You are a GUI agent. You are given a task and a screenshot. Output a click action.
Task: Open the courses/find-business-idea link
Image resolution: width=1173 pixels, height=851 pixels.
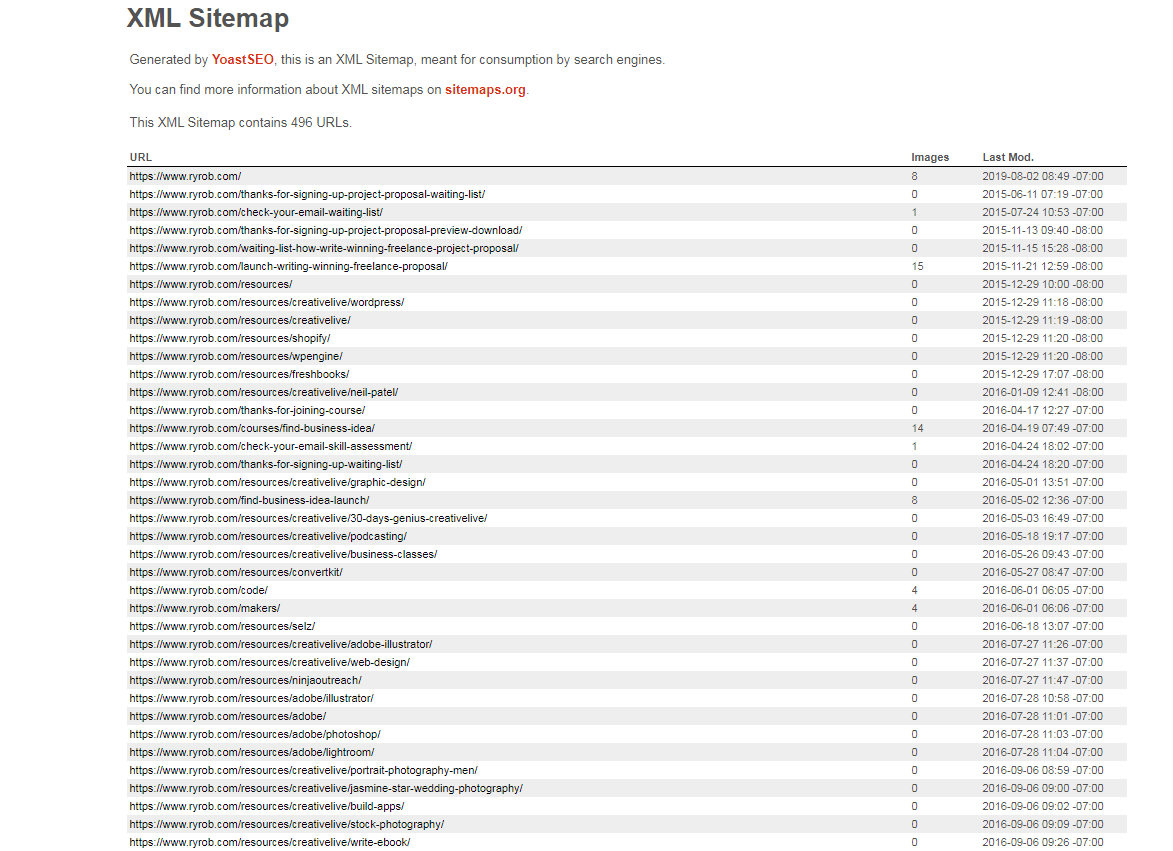tap(255, 428)
